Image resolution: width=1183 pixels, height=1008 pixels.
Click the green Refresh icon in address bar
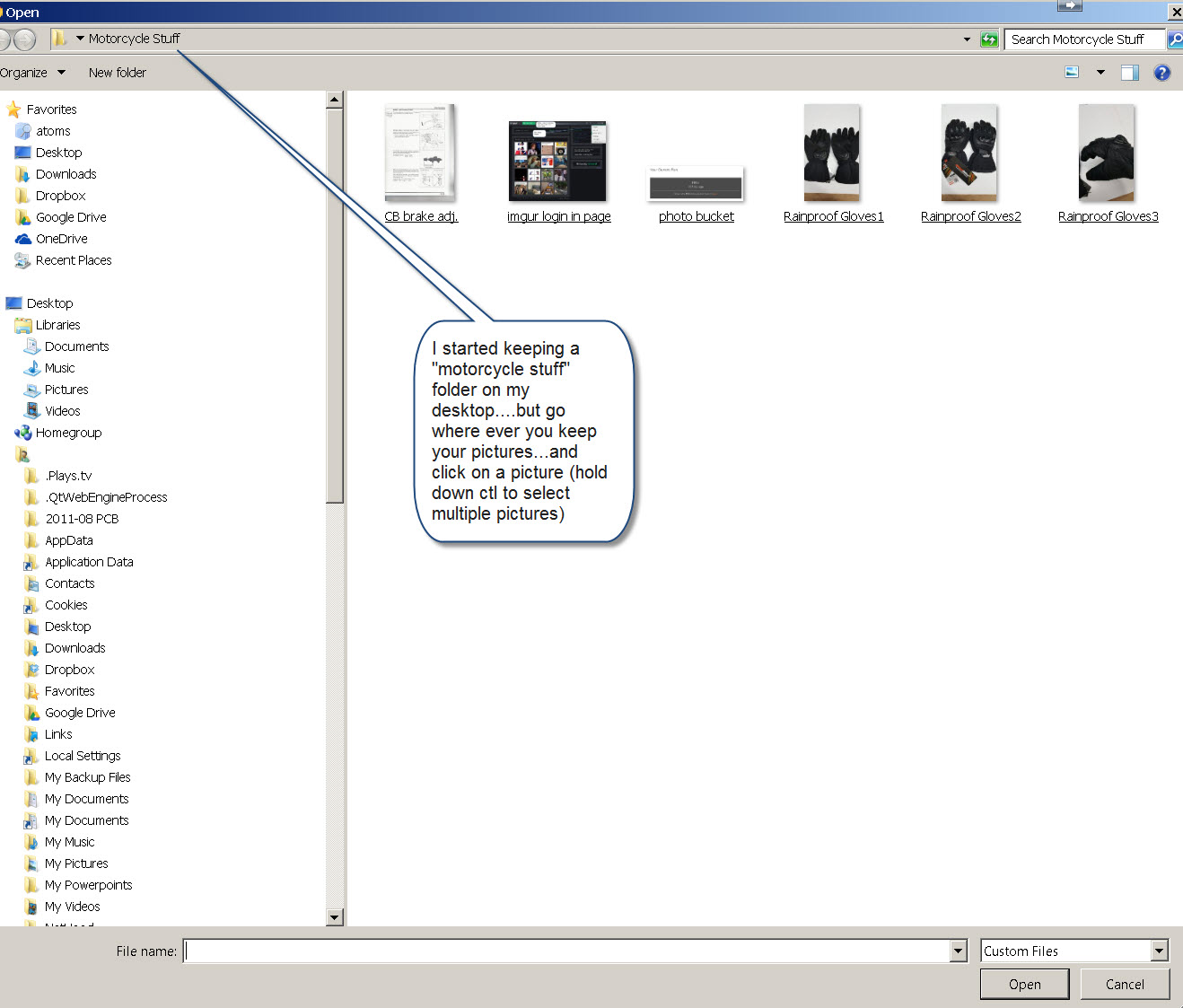[989, 39]
